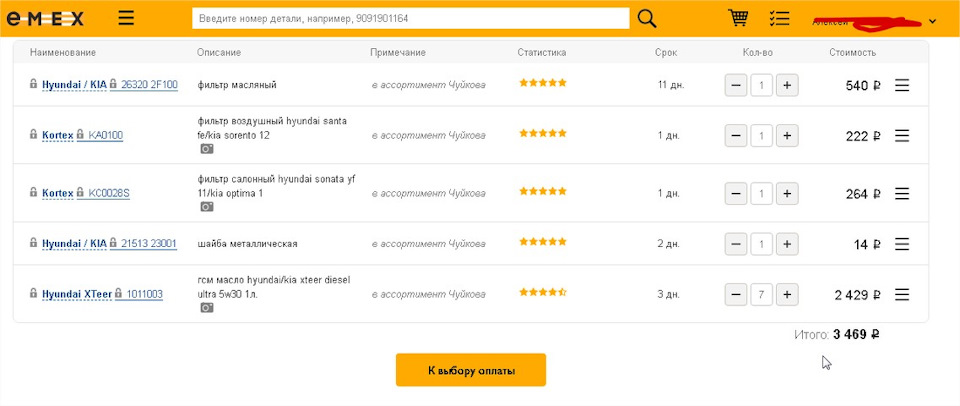Open the shopping cart icon
This screenshot has height=406, width=960.
coord(739,19)
